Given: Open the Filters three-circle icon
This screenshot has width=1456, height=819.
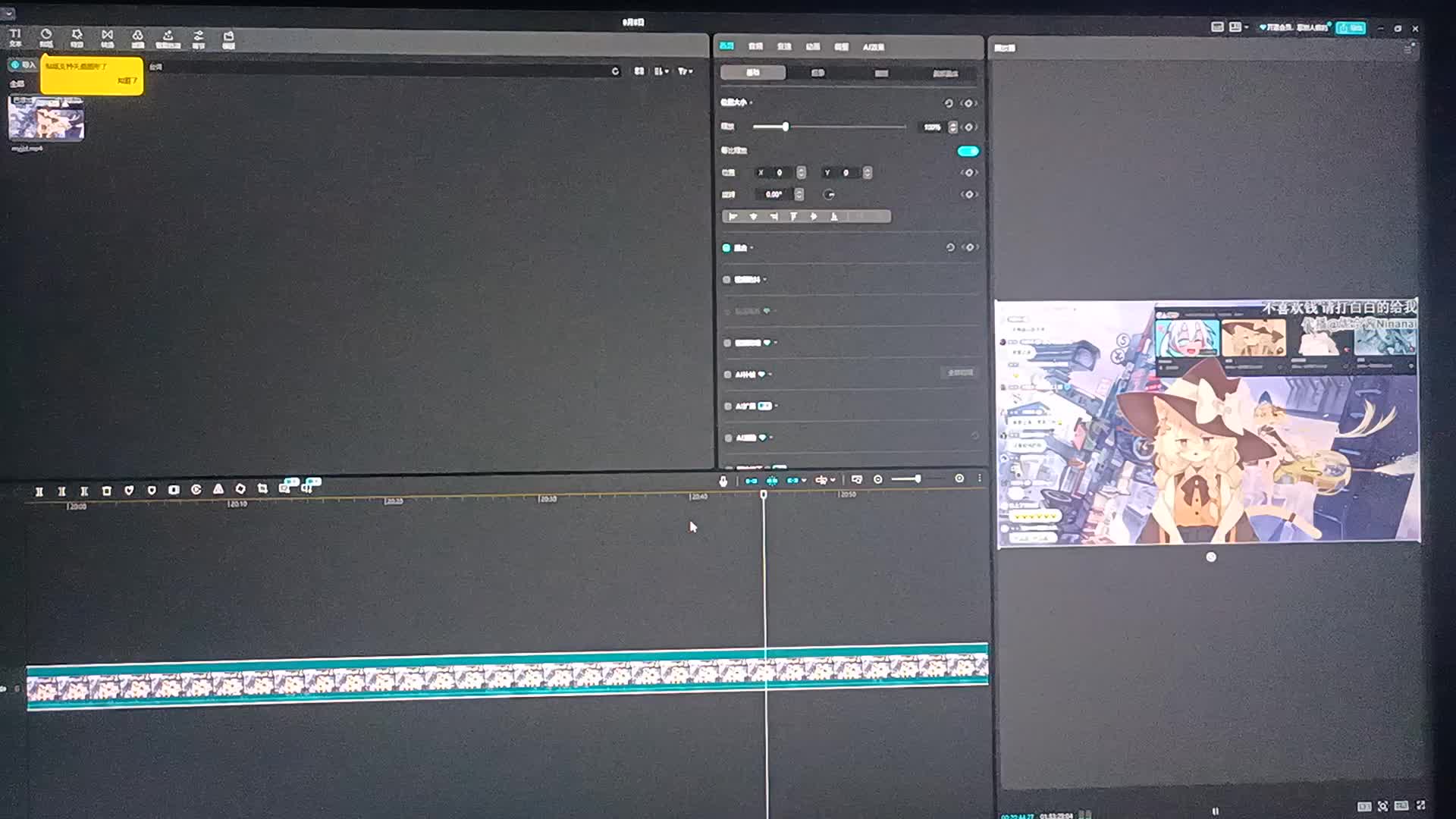Looking at the screenshot, I should point(137,37).
